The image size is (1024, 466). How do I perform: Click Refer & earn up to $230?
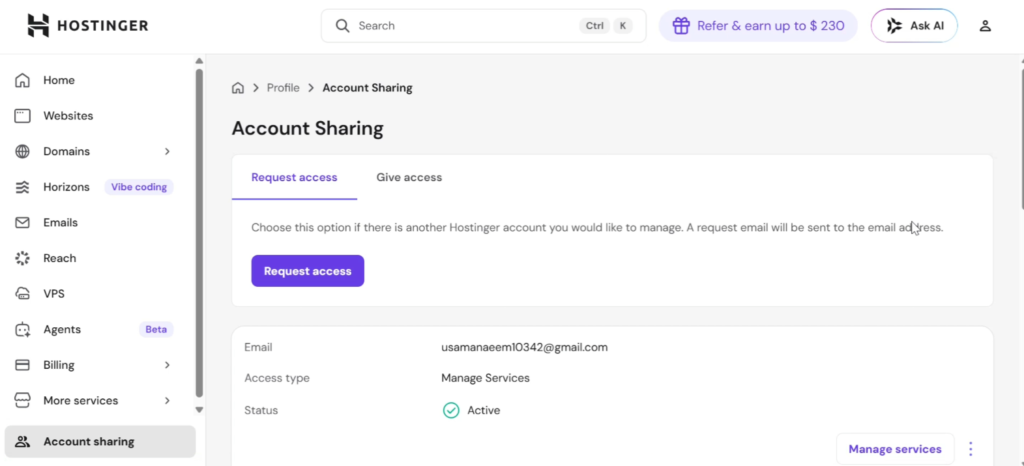point(758,26)
